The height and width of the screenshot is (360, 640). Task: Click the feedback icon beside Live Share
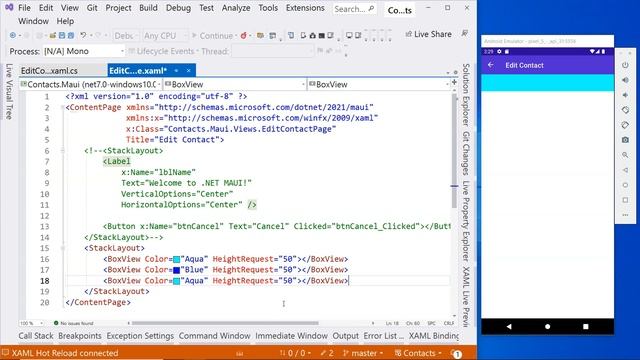tap(464, 33)
